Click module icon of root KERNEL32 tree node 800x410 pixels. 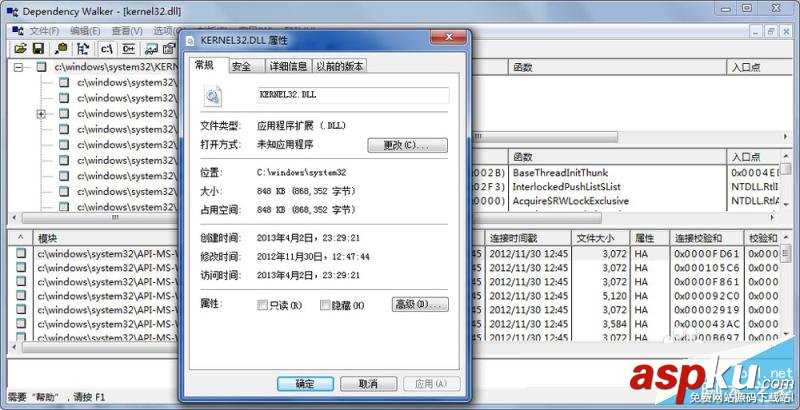(41, 67)
